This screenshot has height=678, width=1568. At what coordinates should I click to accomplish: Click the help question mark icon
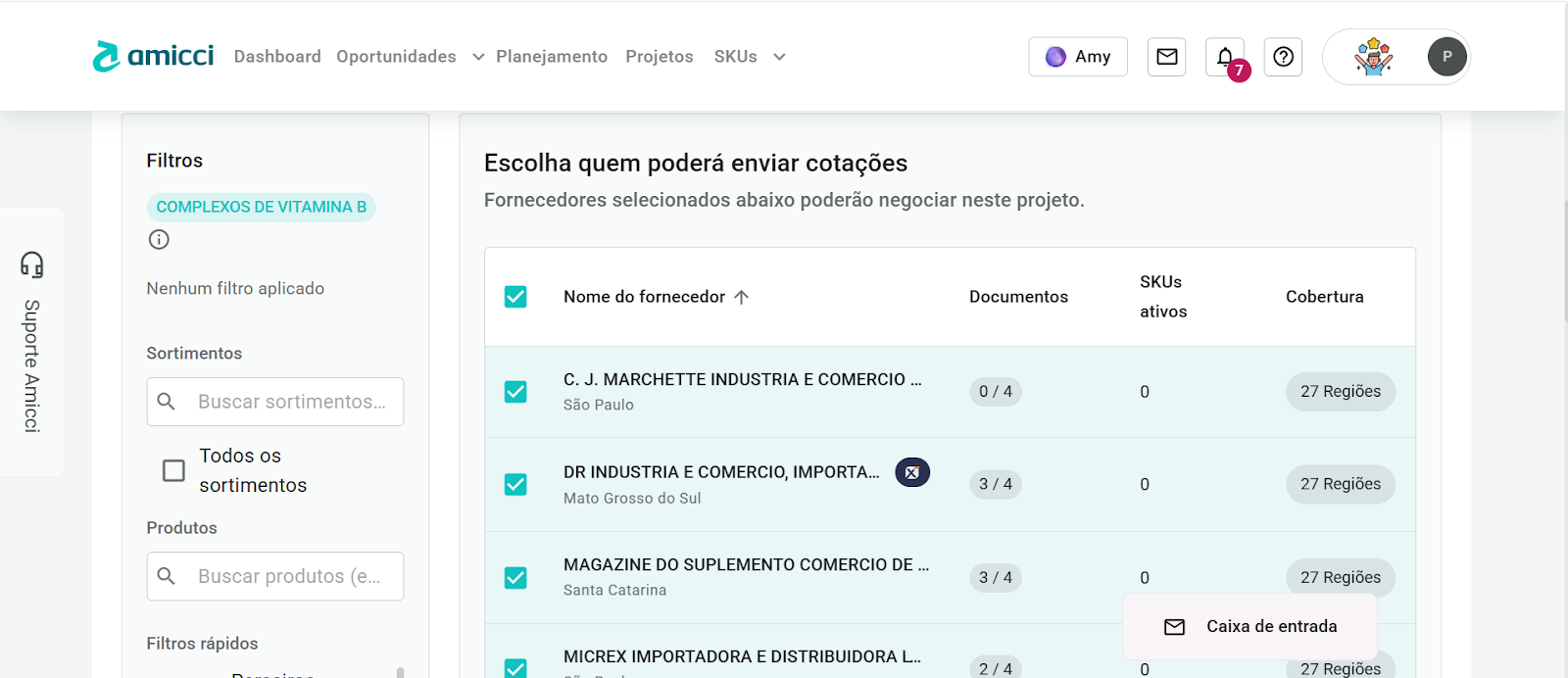pyautogui.click(x=1283, y=57)
